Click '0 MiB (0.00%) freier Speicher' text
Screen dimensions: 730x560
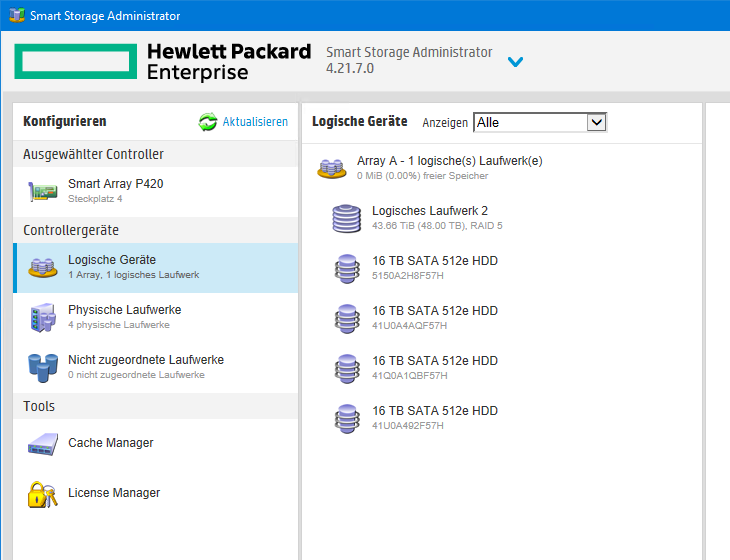[423, 176]
